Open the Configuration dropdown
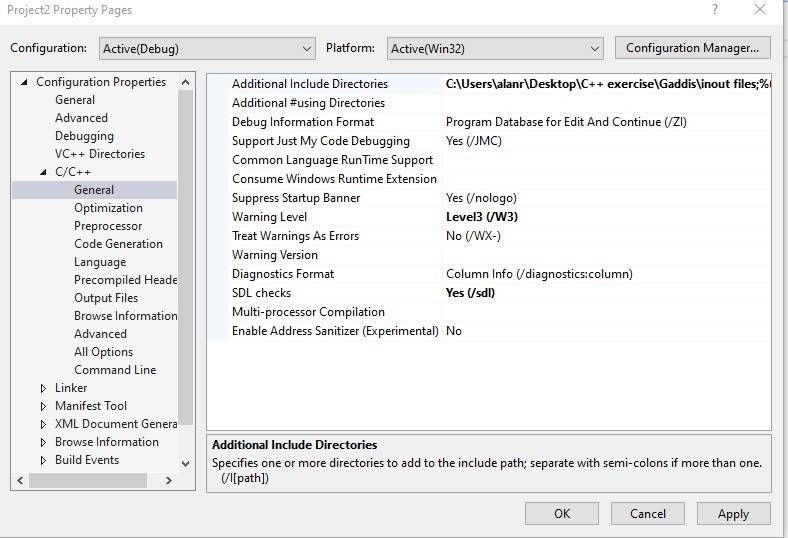This screenshot has width=788, height=538. coord(207,48)
